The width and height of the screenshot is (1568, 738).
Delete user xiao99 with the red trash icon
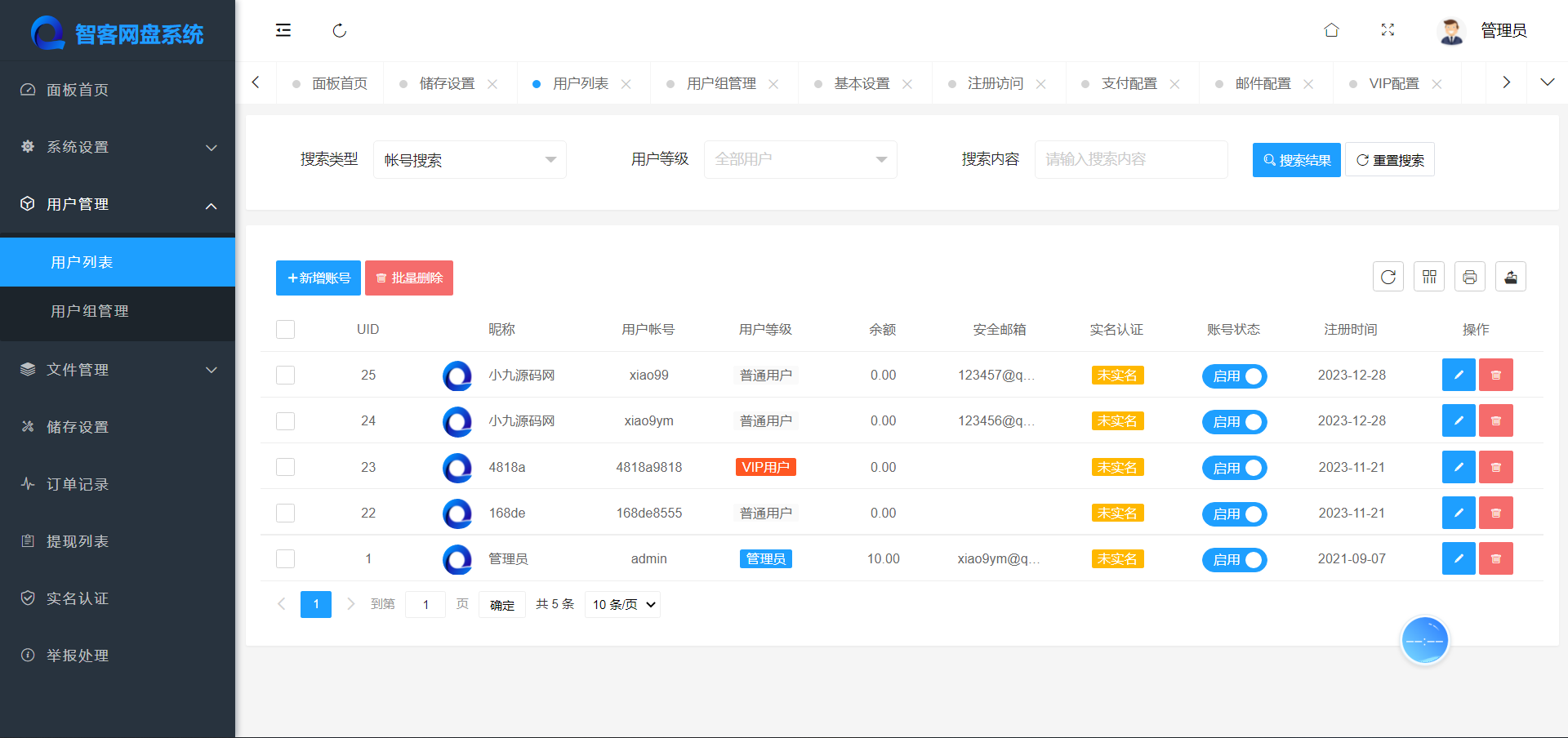(1496, 375)
